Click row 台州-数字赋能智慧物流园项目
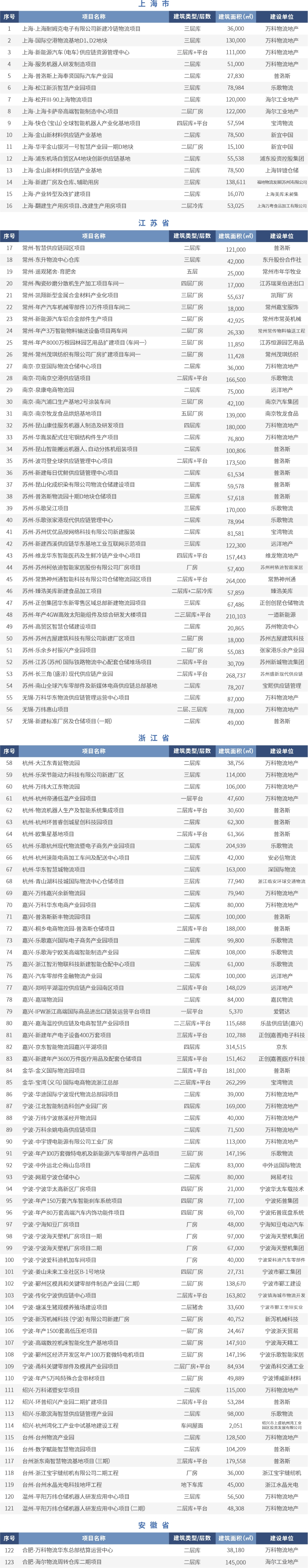The height and width of the screenshot is (1568, 308). coord(154,1450)
